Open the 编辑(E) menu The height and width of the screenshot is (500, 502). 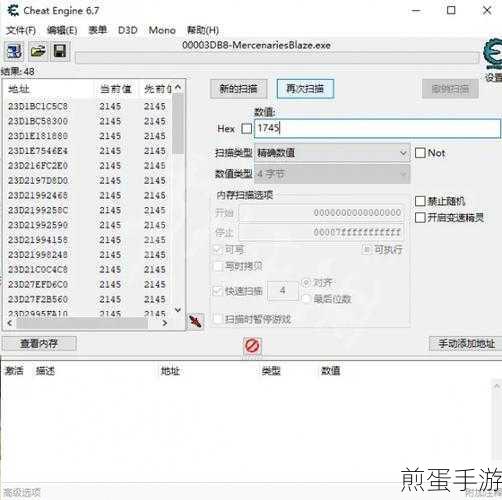pos(62,30)
